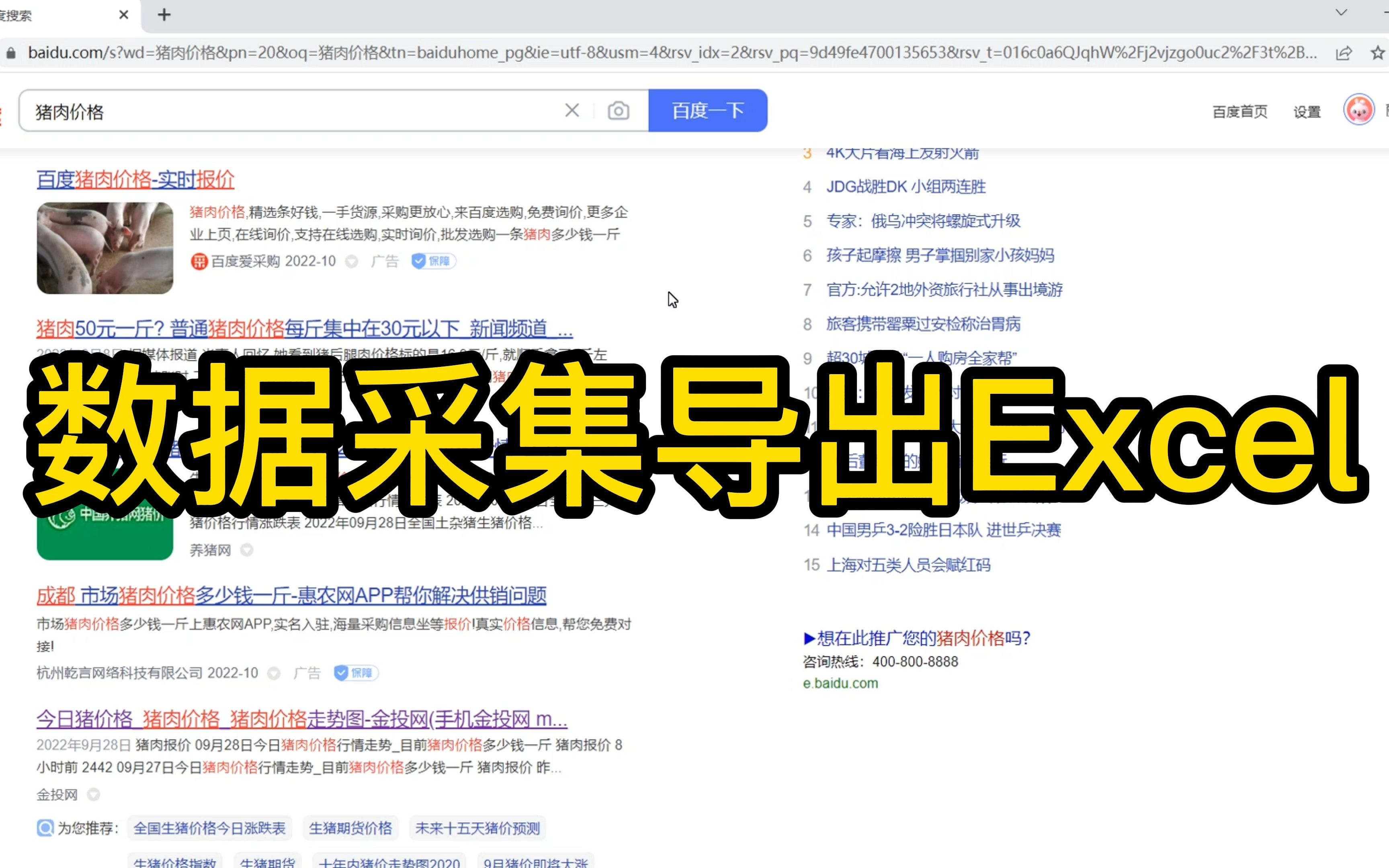1389x868 pixels.
Task: Open a new browser tab
Action: pos(164,15)
